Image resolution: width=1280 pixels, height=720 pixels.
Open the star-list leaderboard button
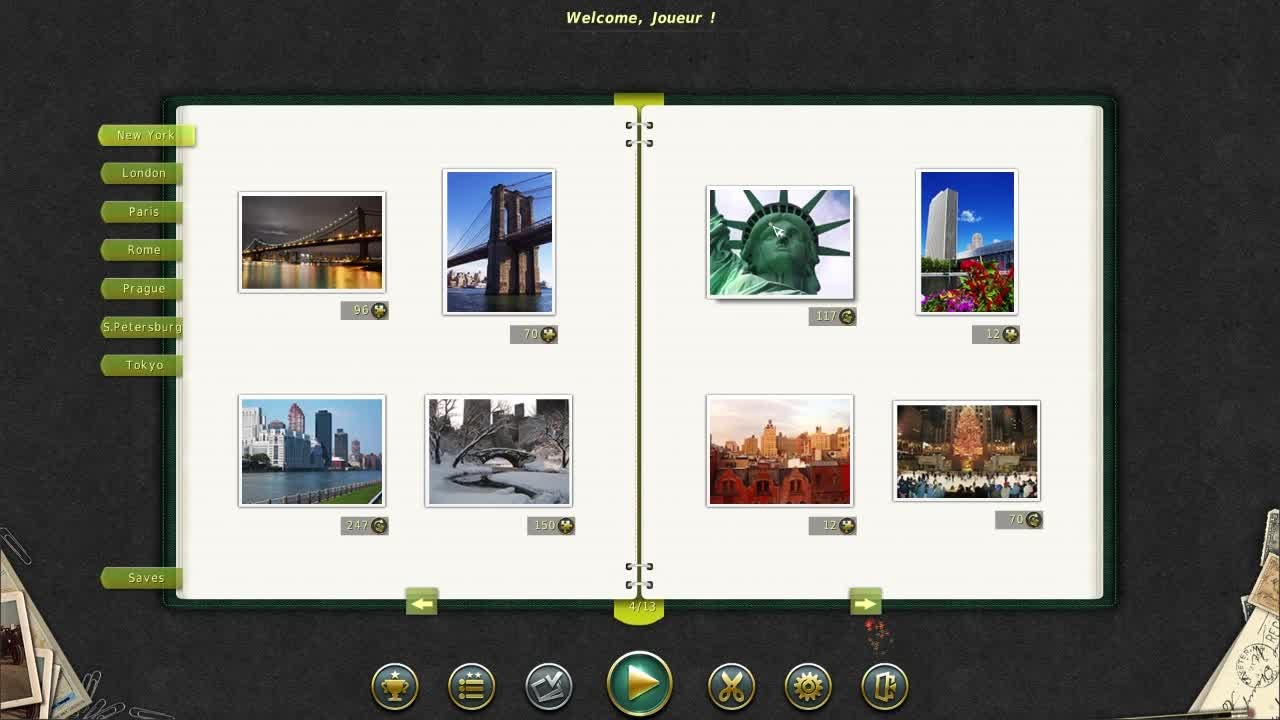click(x=471, y=687)
